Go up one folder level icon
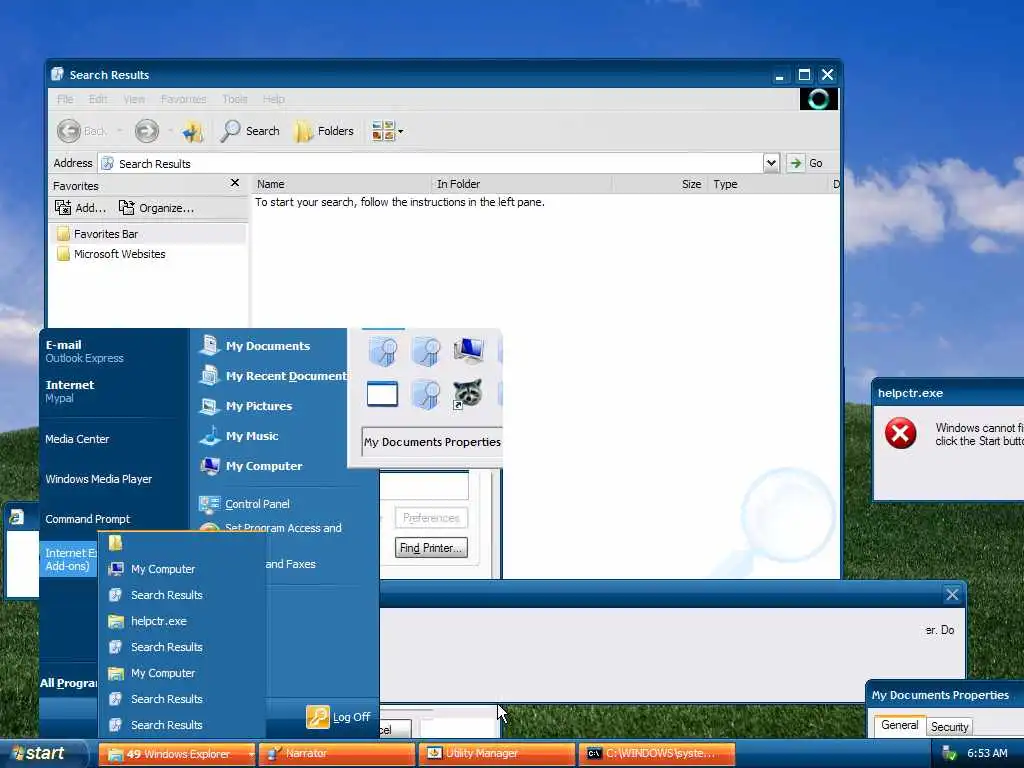 [x=193, y=131]
